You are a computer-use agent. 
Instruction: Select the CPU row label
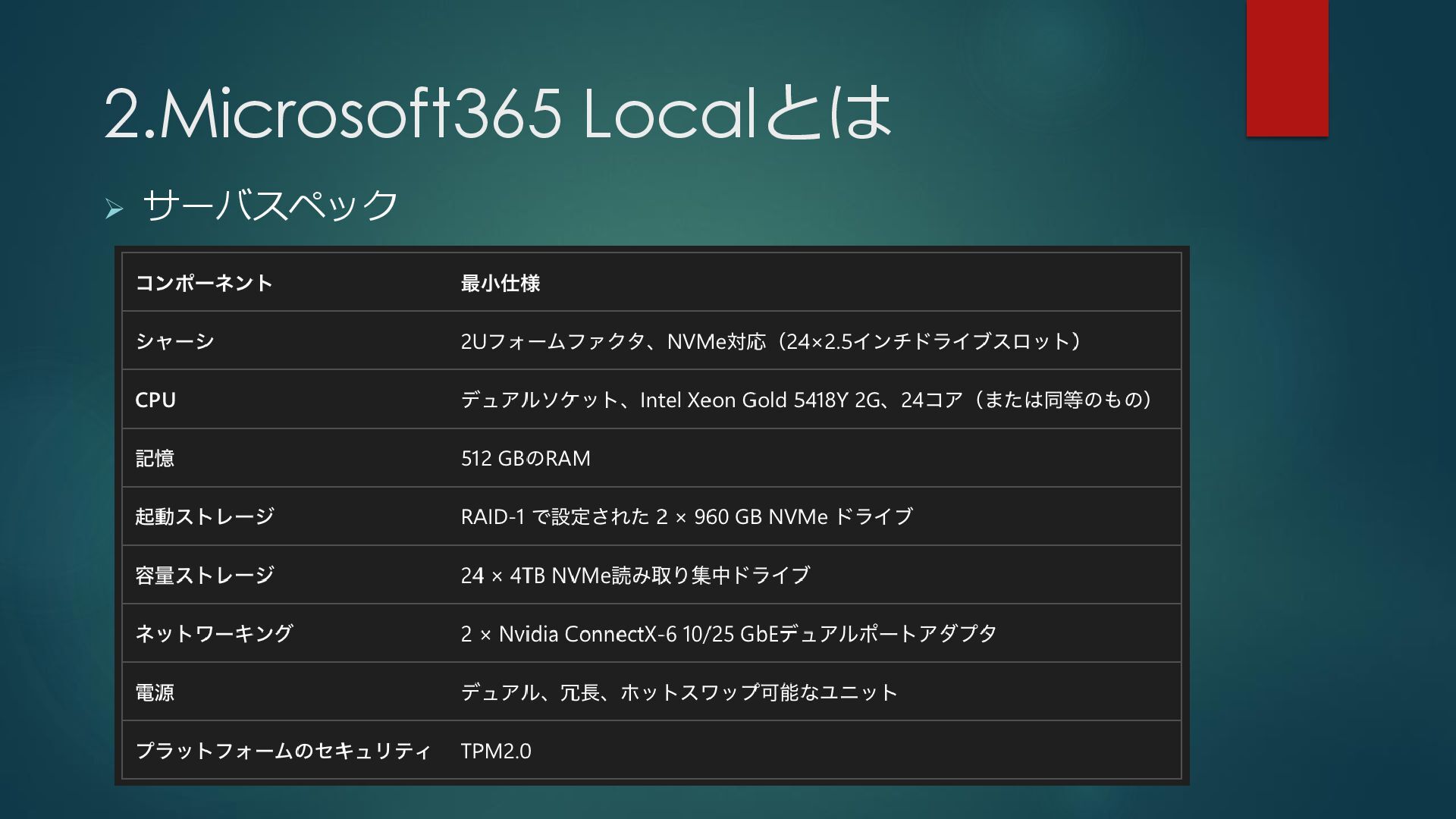[155, 400]
